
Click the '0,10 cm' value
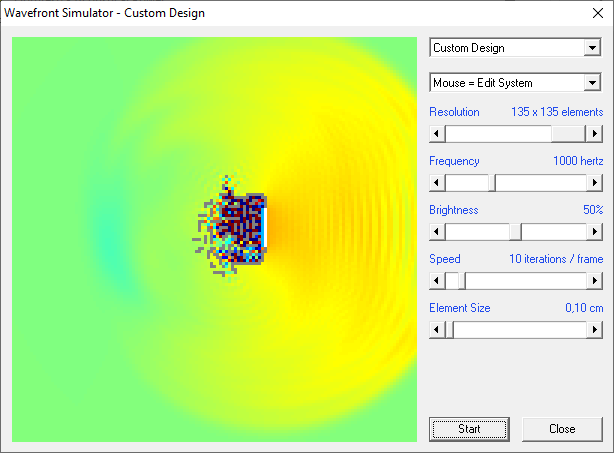click(x=584, y=308)
